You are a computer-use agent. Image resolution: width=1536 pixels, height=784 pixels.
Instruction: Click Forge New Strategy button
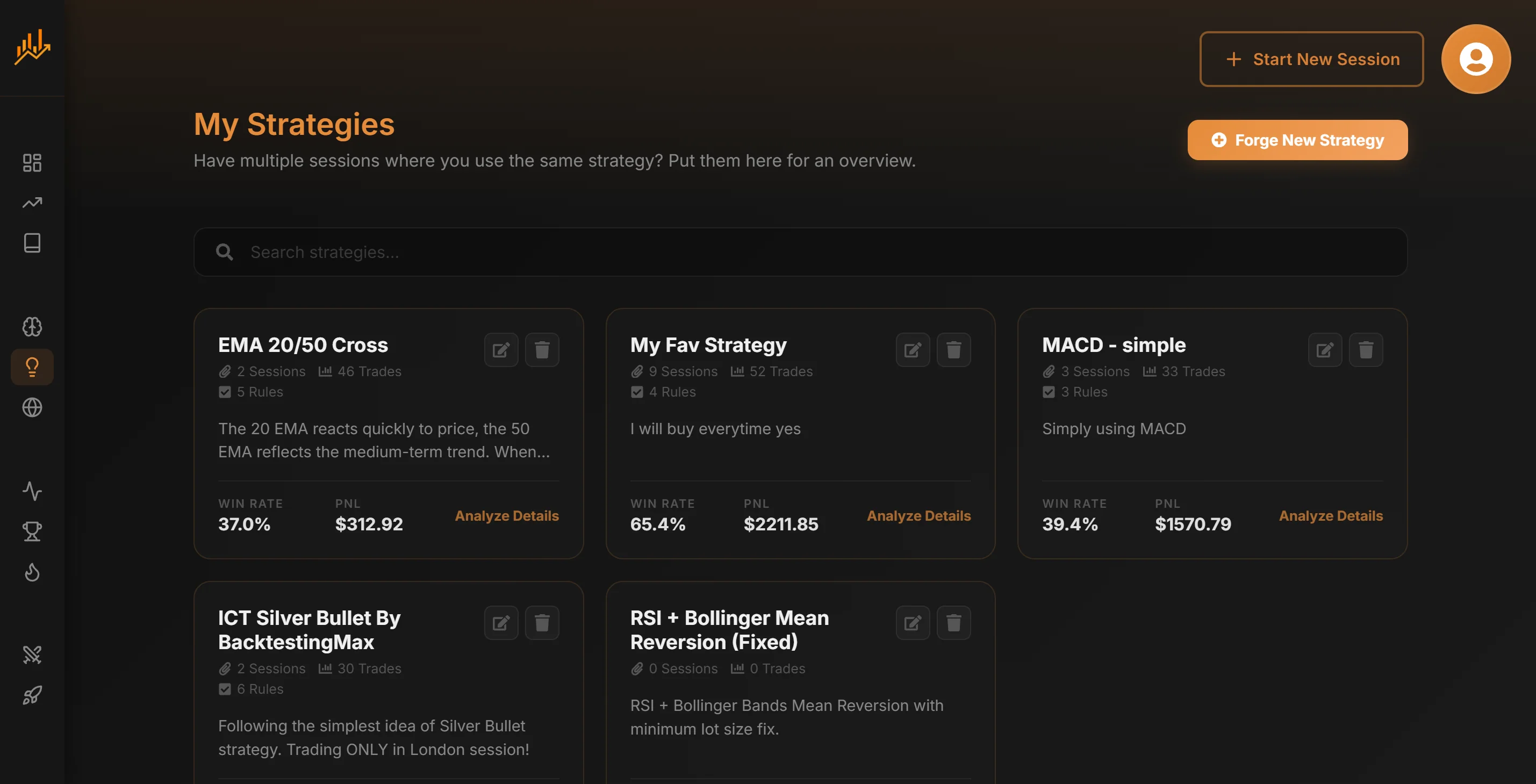pos(1297,140)
